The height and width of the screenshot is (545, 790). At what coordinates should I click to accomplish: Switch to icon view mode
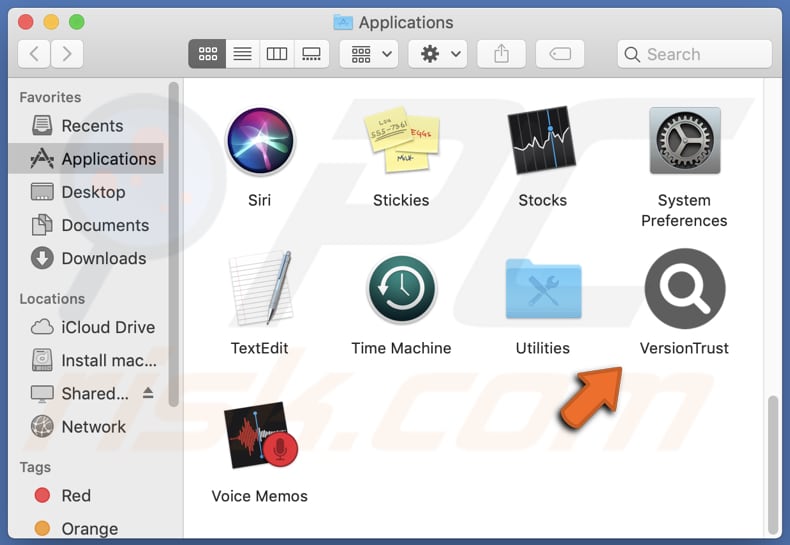(x=207, y=54)
